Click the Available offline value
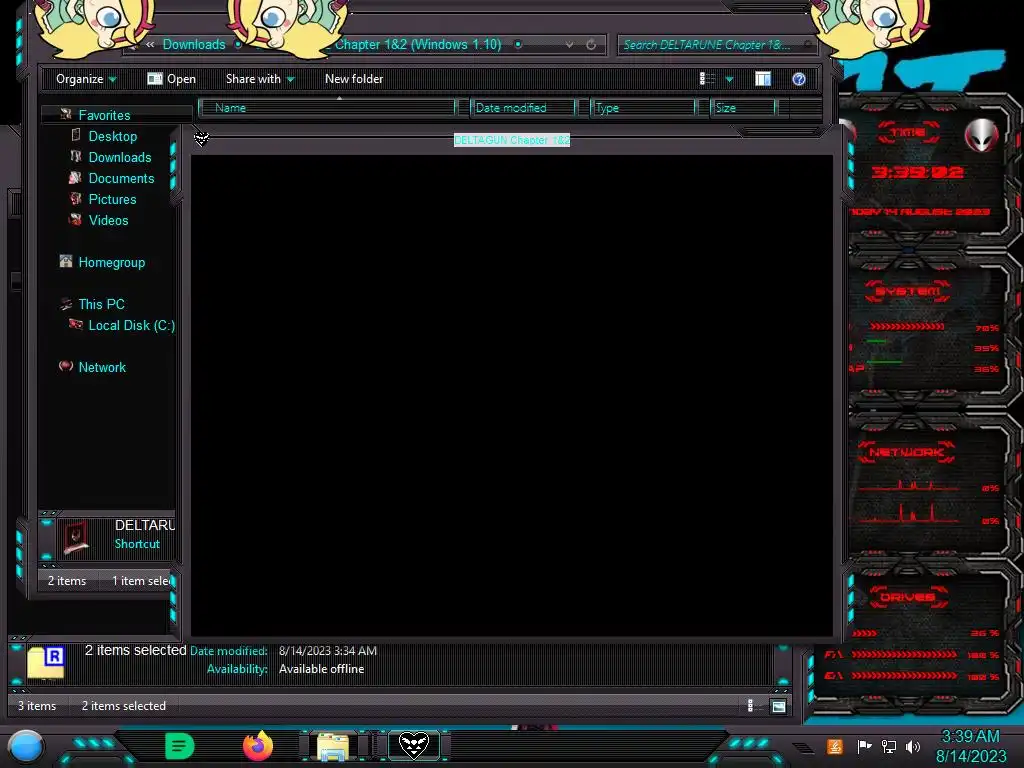This screenshot has height=768, width=1024. 321,669
